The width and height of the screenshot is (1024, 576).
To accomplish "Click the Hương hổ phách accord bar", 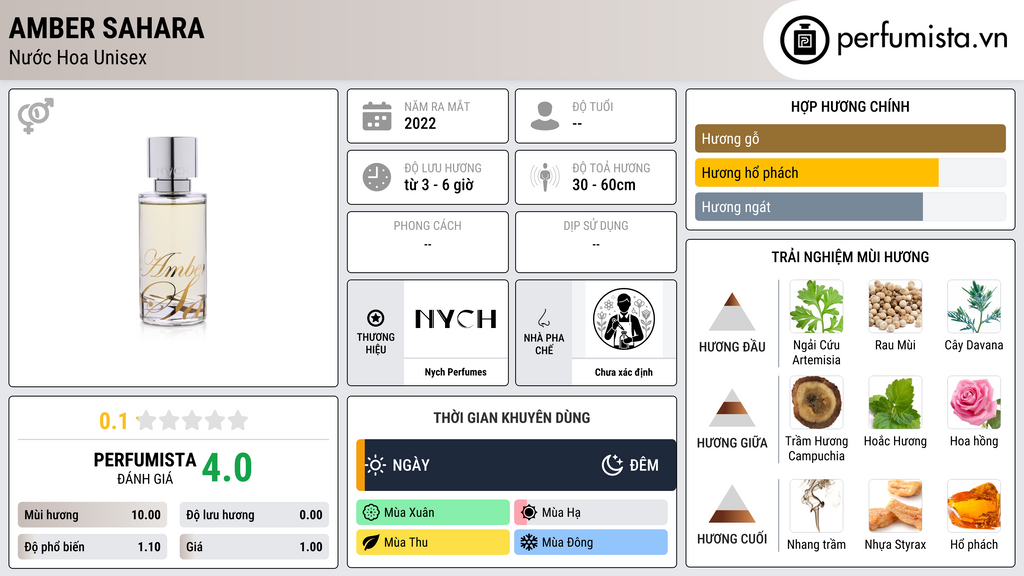I will [x=850, y=173].
